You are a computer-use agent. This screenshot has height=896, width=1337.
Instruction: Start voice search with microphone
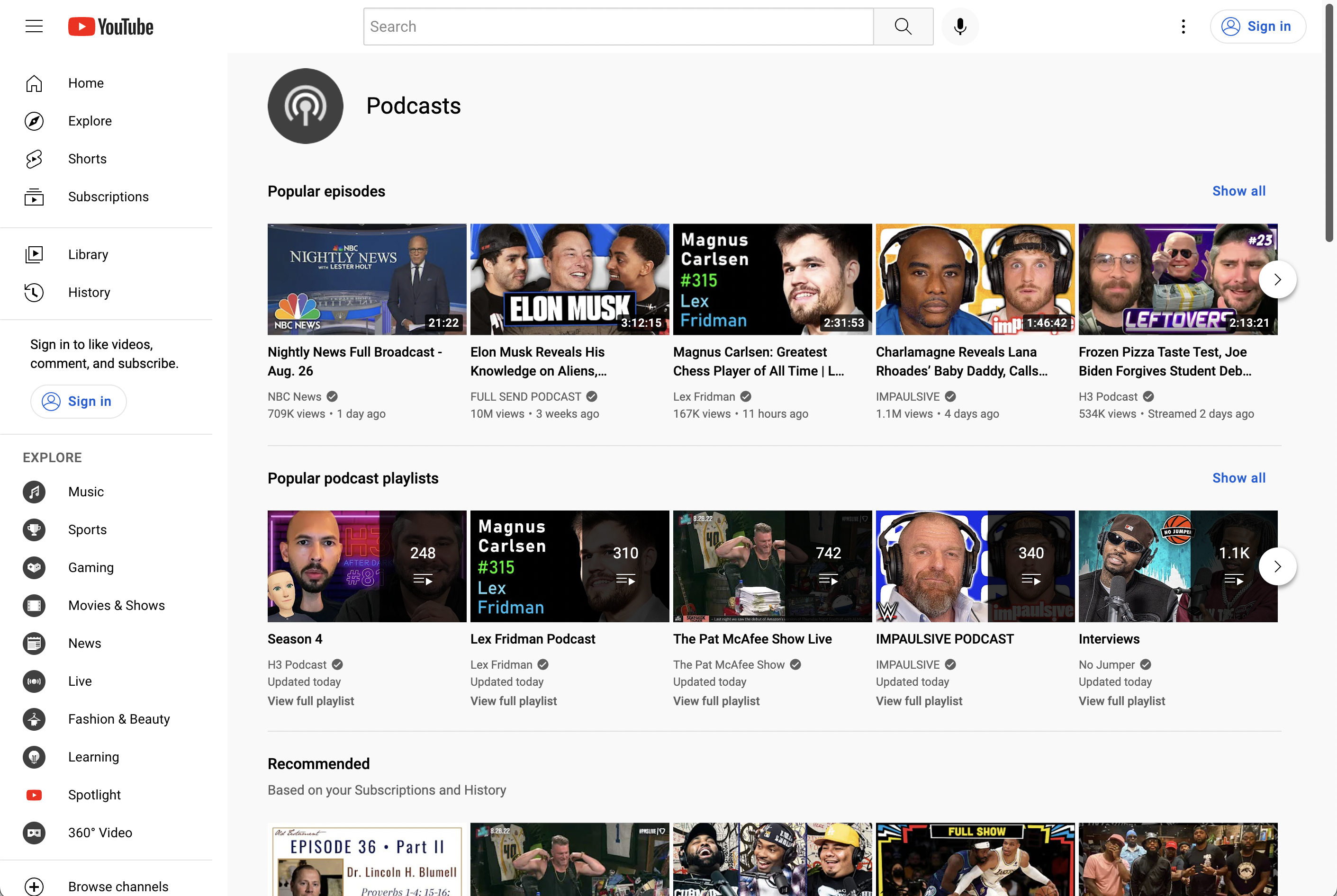[x=960, y=27]
